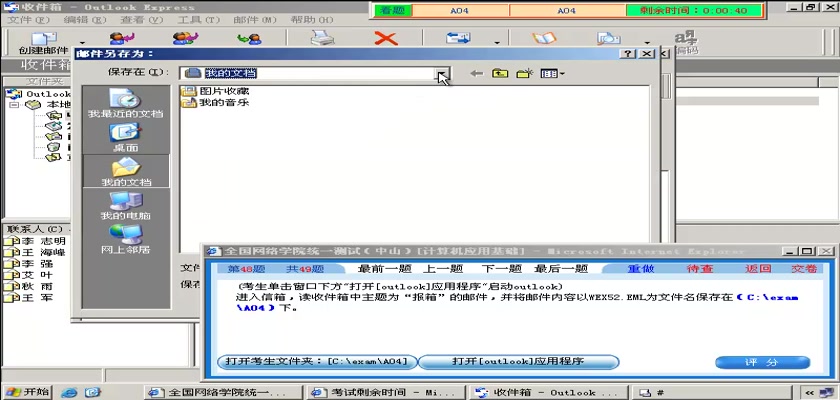The height and width of the screenshot is (400, 840).
Task: Click the Find toolbar icon
Action: point(609,39)
